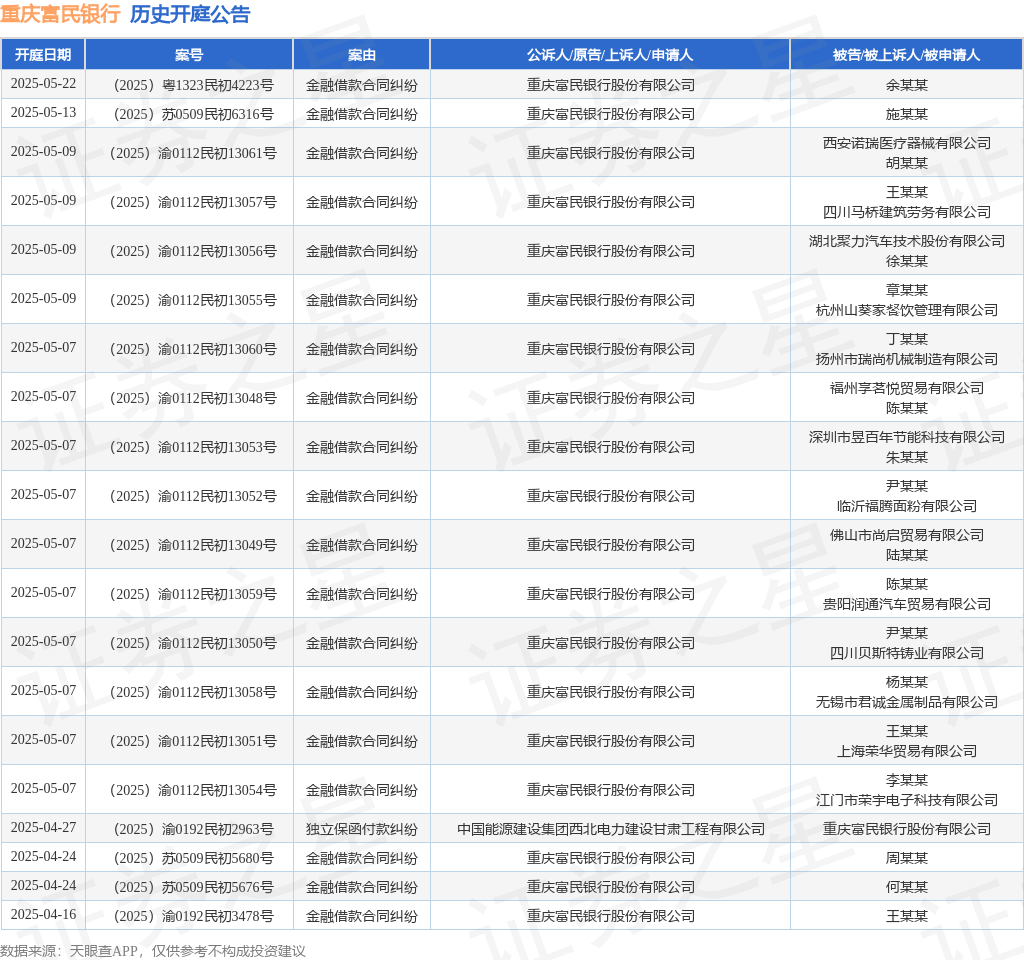Click defendant 福州享茗悦贸易有限公司
Image resolution: width=1024 pixels, height=960 pixels.
[906, 388]
